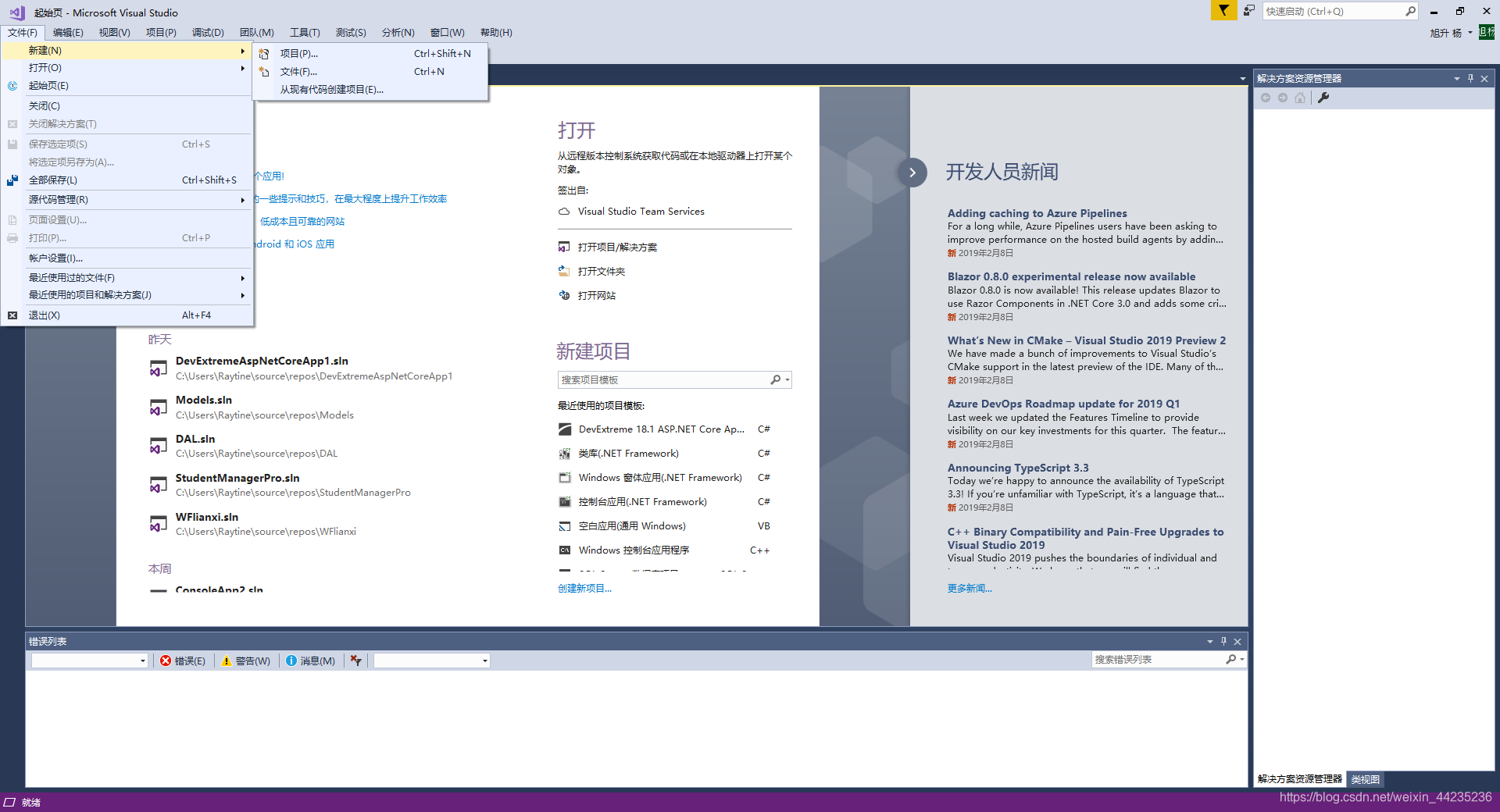This screenshot has height=812, width=1500.
Task: Select Windows 控制台应用程序 C++ template
Action: pyautogui.click(x=664, y=550)
